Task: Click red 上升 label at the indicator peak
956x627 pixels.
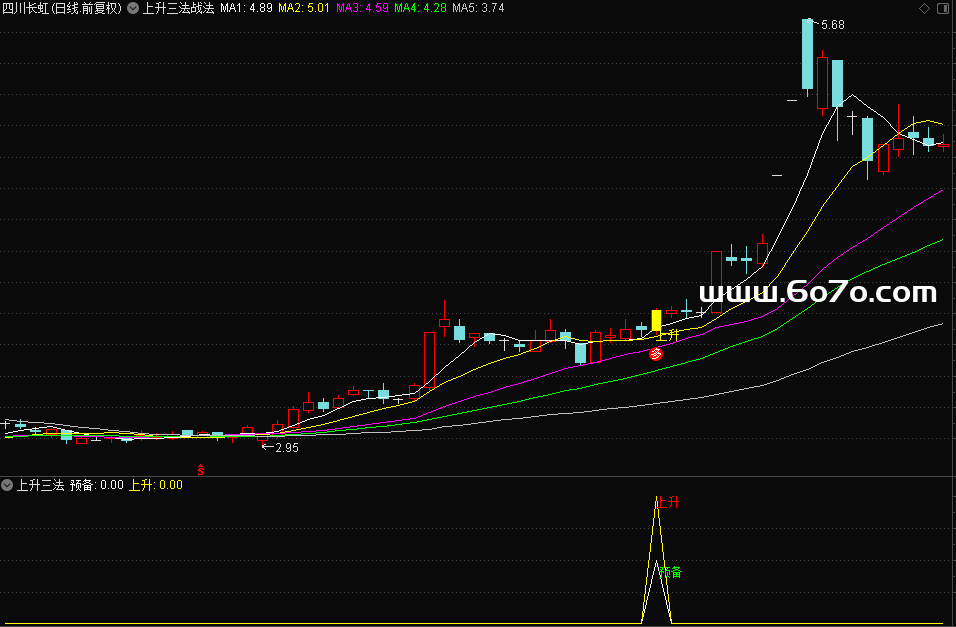Action: click(x=668, y=502)
